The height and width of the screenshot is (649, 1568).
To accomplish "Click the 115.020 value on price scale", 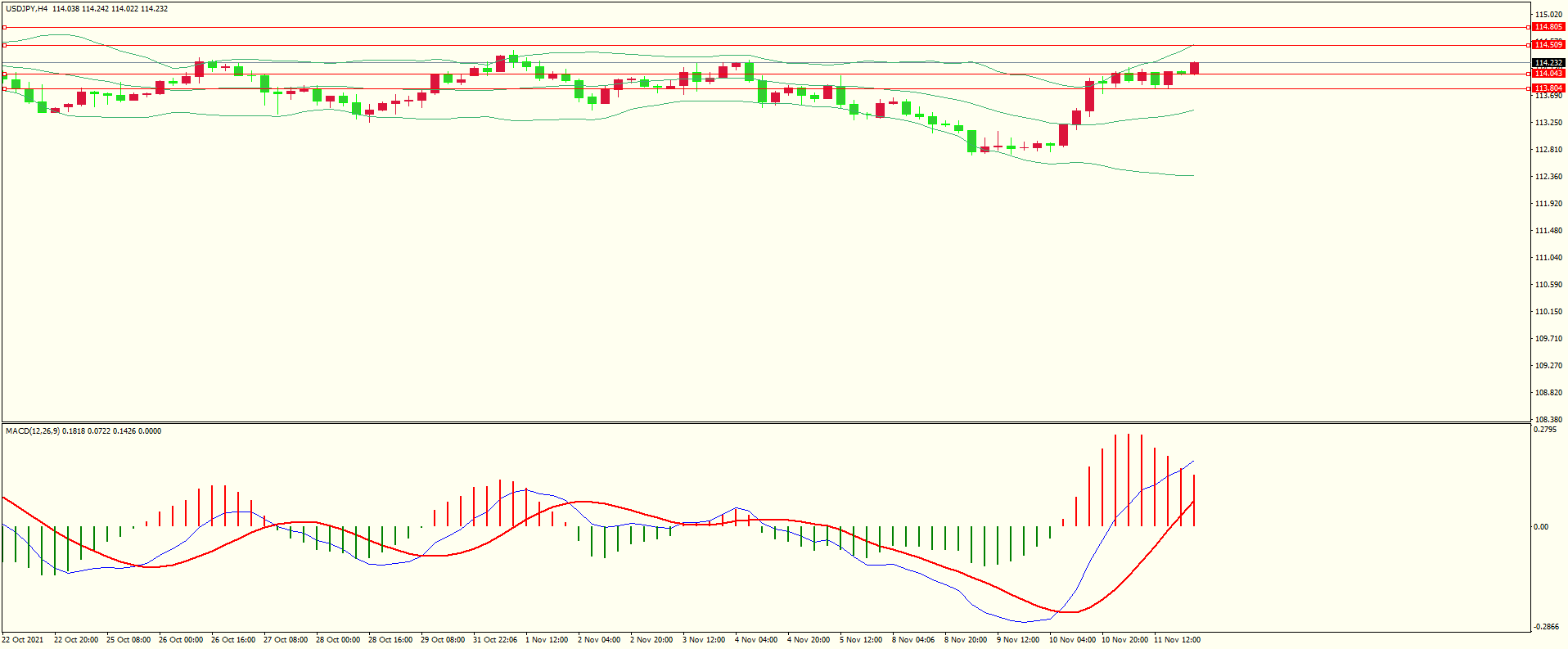I will tap(1548, 15).
